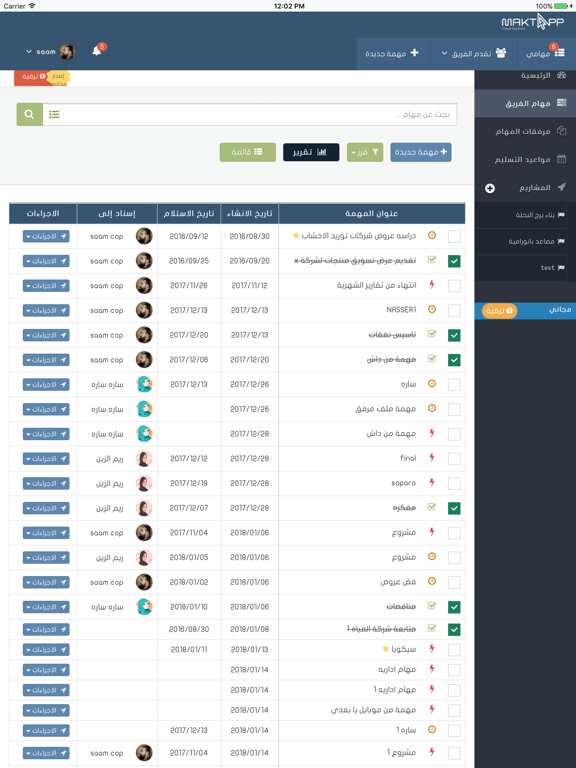
Task: Click the orange ترقية upgrade badge in sidebar
Action: point(500,311)
